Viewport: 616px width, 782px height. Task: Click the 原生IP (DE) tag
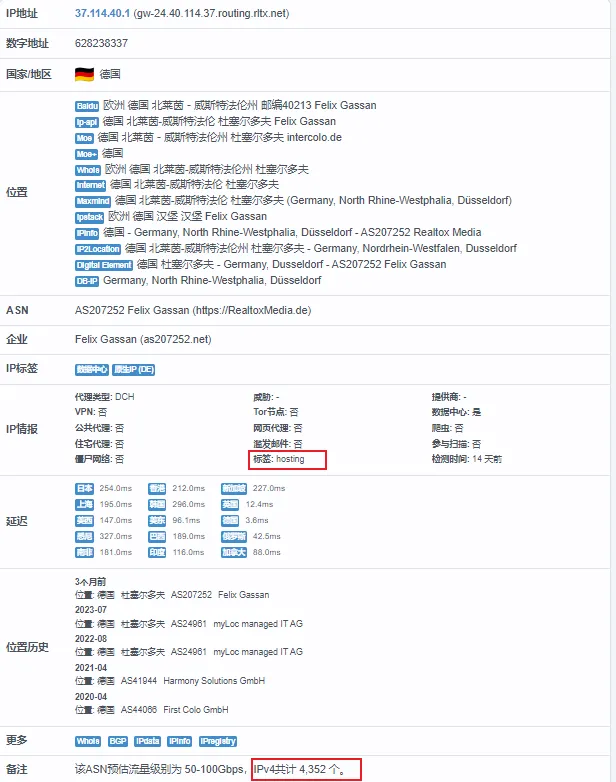(133, 369)
